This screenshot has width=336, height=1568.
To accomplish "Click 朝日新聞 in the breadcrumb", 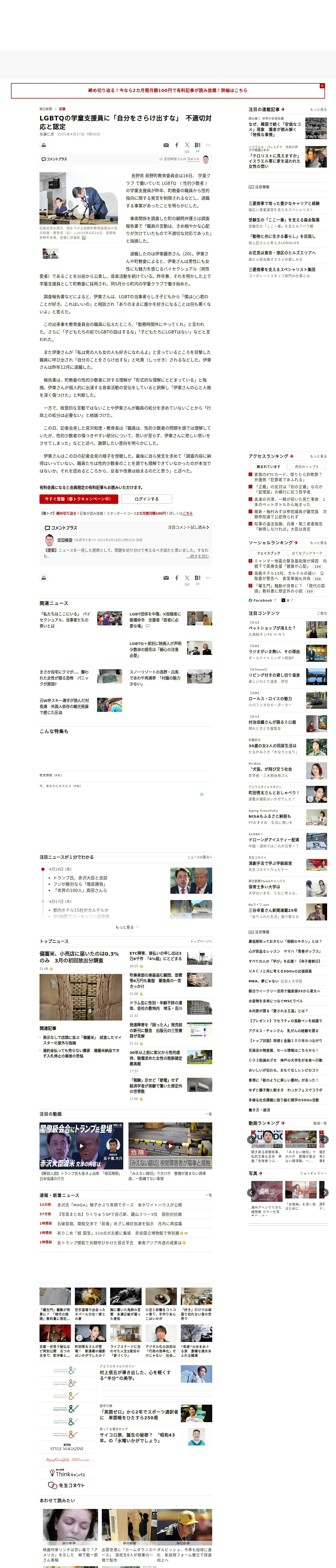I will click(46, 109).
